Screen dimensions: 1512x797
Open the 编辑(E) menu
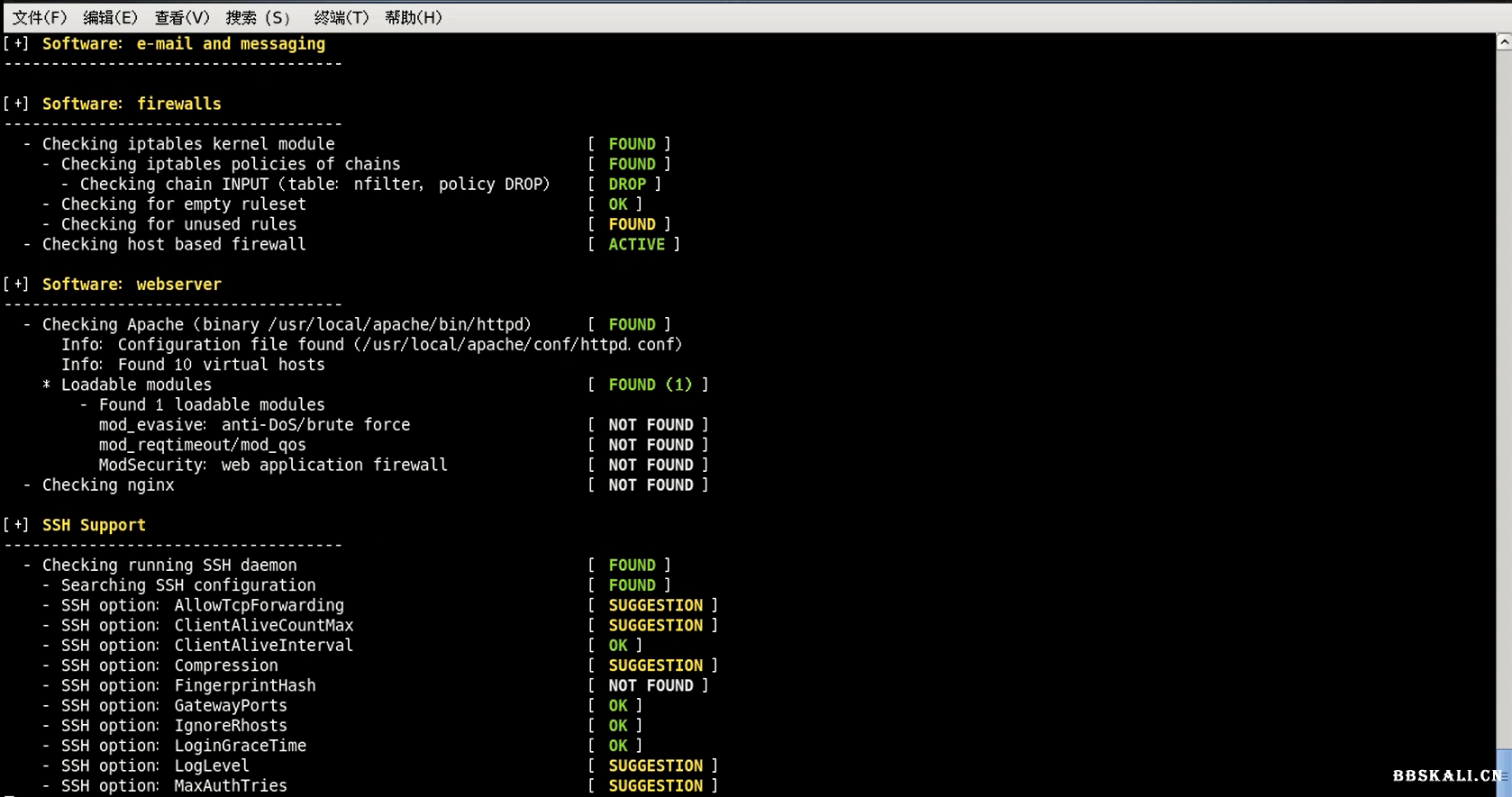pos(110,17)
